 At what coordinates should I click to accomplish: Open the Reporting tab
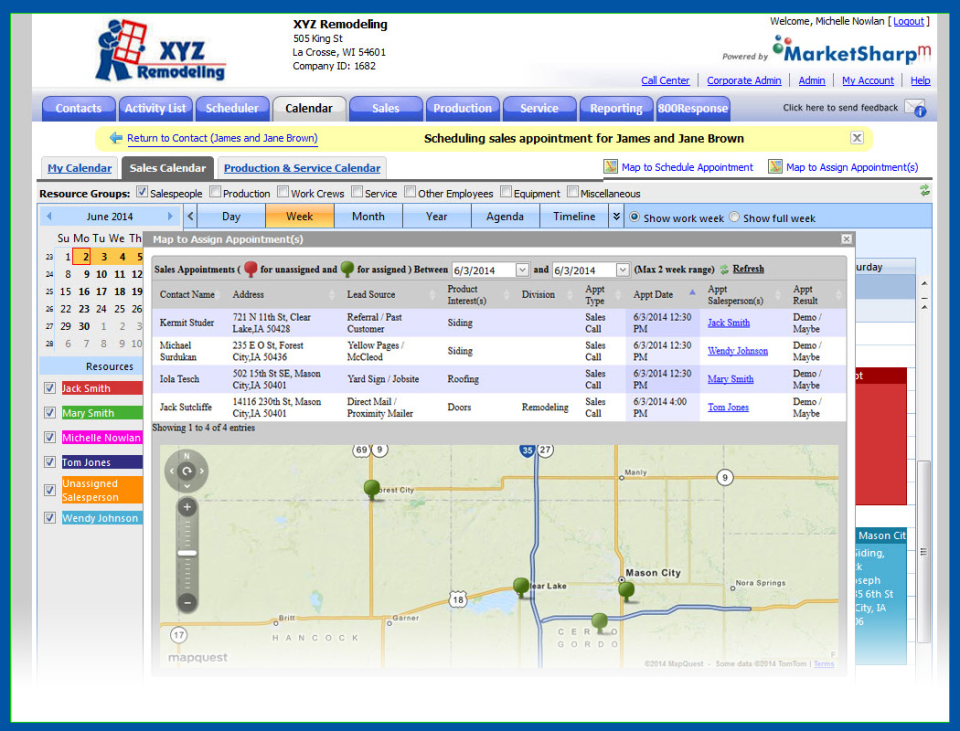[616, 108]
